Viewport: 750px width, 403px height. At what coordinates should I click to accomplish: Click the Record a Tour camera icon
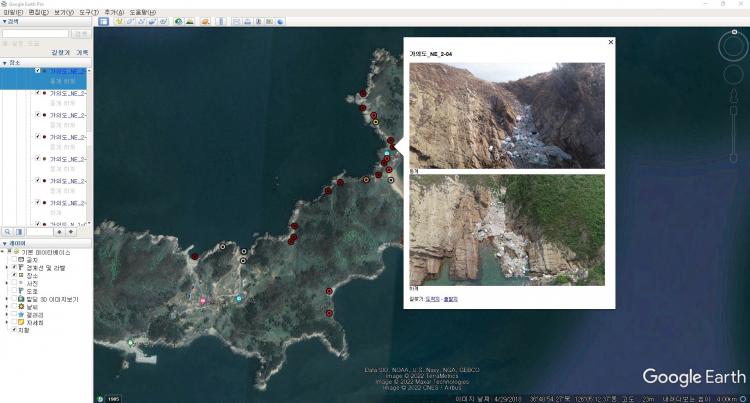pyautogui.click(x=164, y=22)
